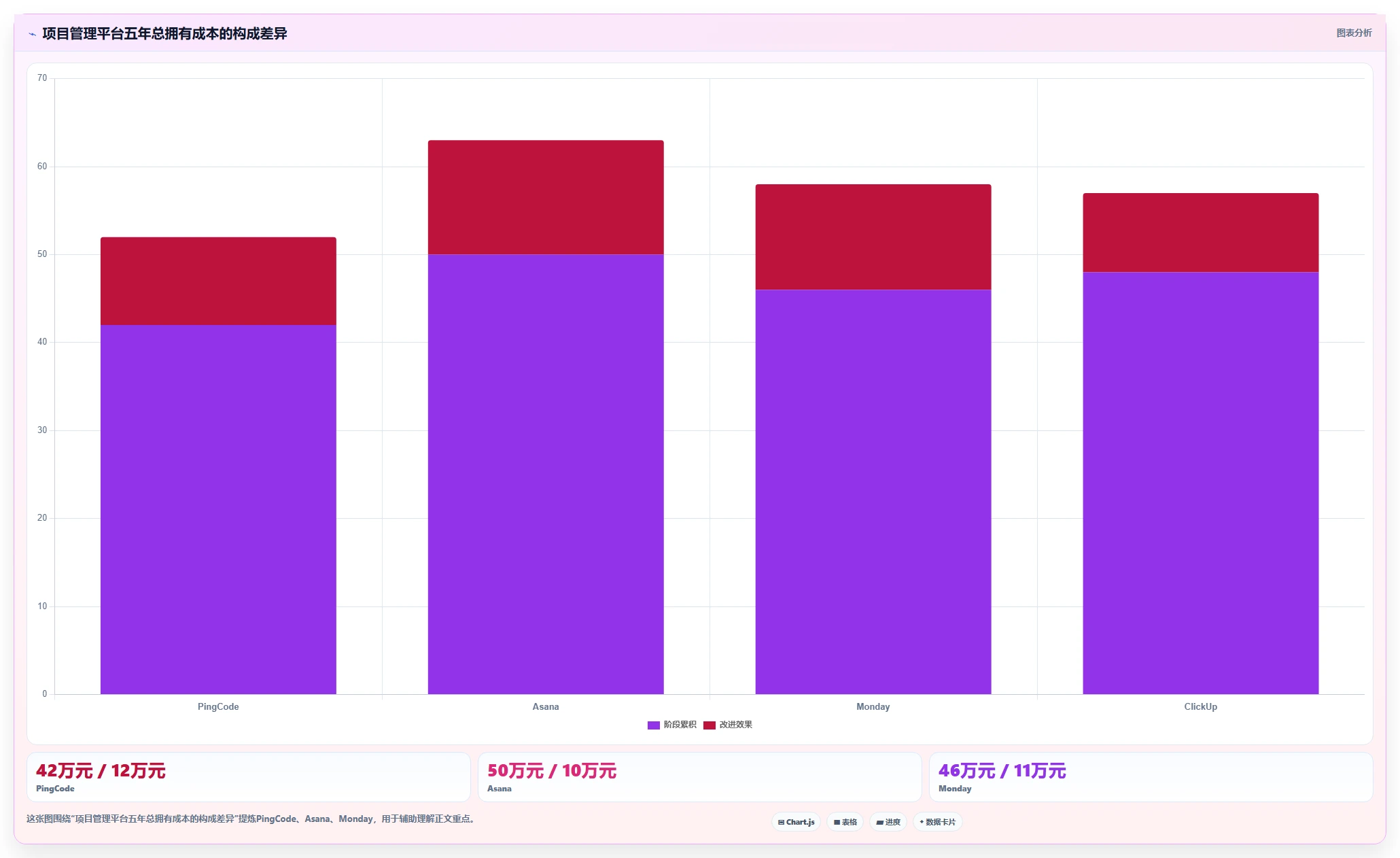Click the y-axis value 10
1400x858 pixels.
point(42,606)
